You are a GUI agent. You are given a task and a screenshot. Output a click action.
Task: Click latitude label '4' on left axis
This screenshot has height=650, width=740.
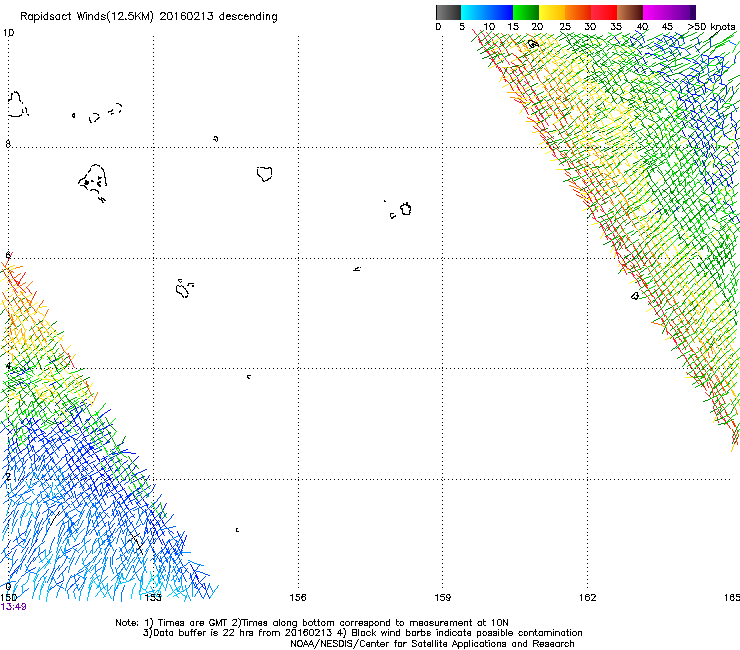point(8,366)
